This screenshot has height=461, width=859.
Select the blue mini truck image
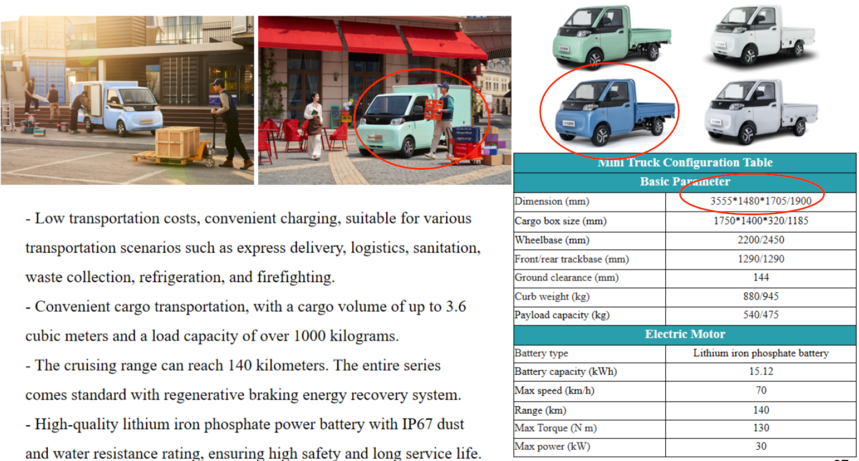pyautogui.click(x=614, y=113)
